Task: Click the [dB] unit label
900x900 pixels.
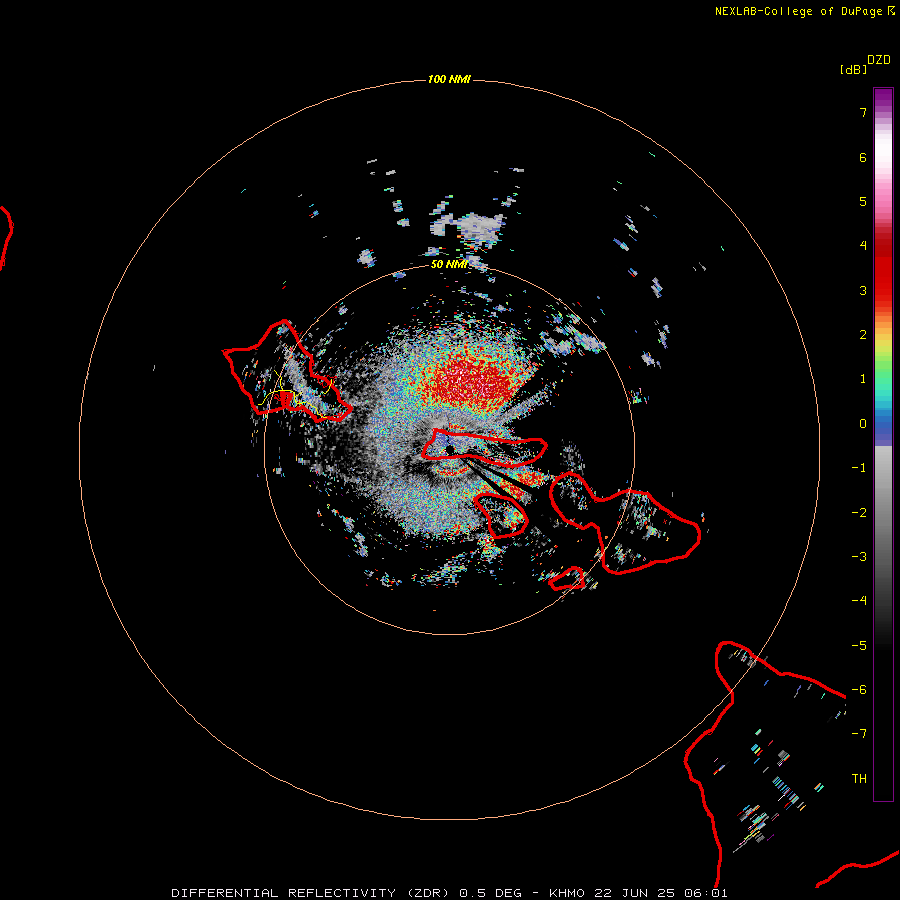Action: point(853,69)
